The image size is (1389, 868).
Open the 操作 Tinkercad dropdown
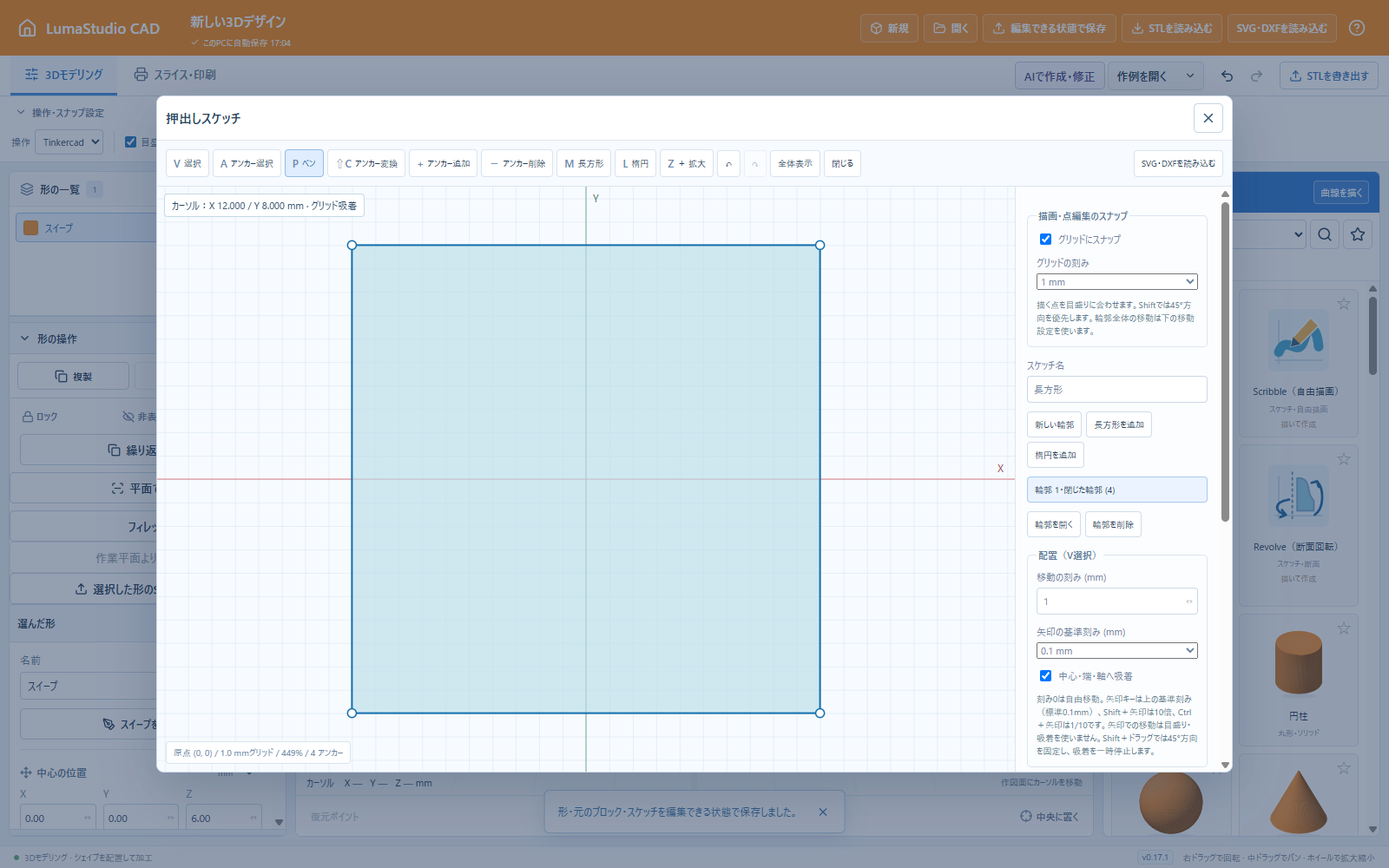(x=69, y=142)
